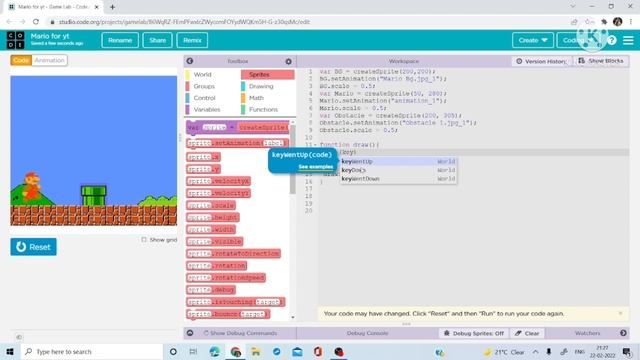Select keyWentDown autocomplete suggestion

coord(398,179)
